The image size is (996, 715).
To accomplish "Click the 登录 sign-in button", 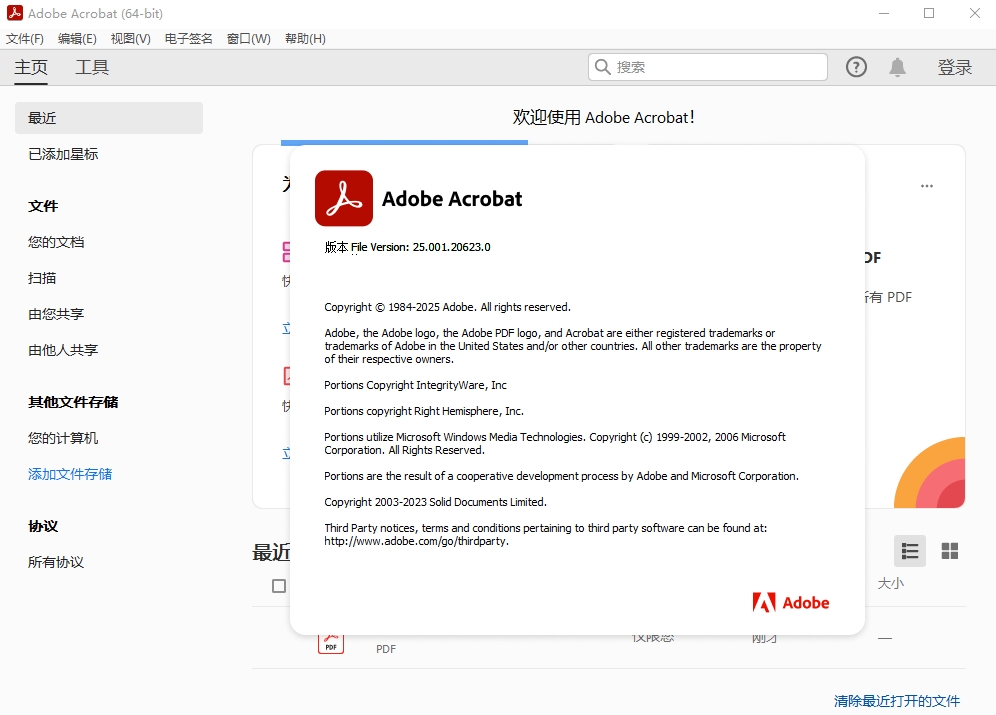I will click(x=955, y=67).
